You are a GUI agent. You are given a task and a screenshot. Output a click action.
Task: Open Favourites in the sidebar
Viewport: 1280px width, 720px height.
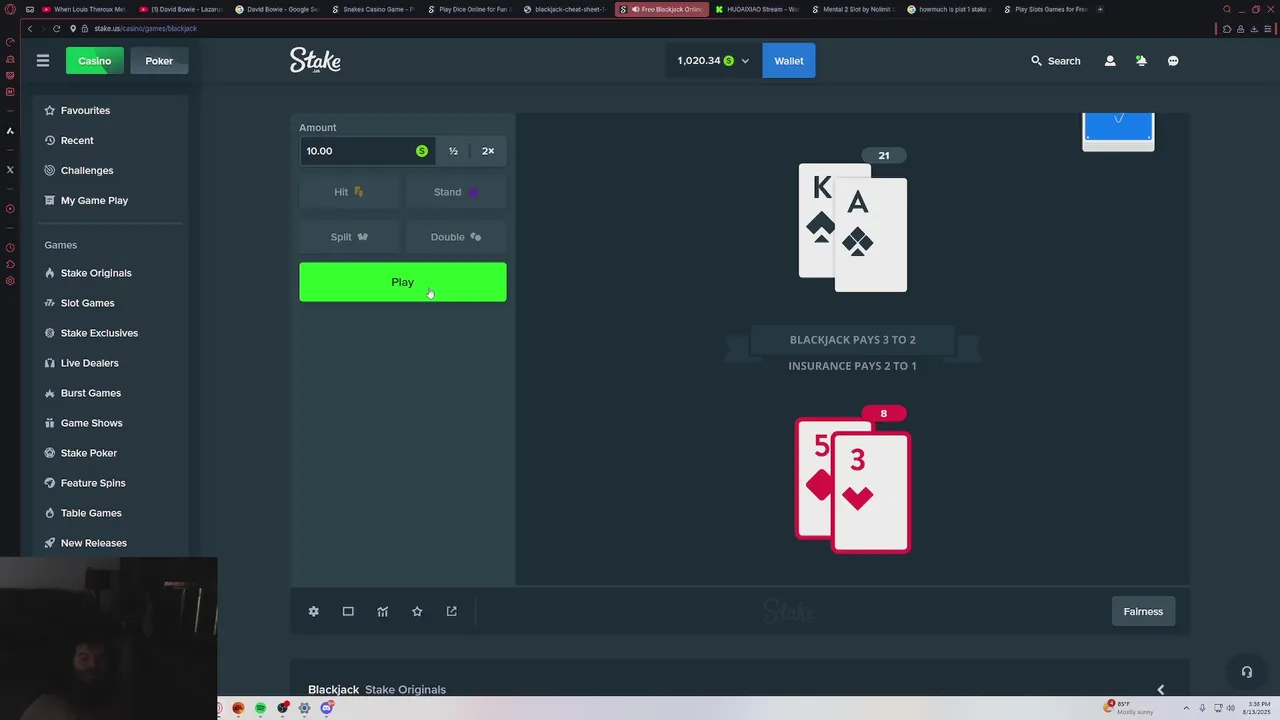(110, 110)
